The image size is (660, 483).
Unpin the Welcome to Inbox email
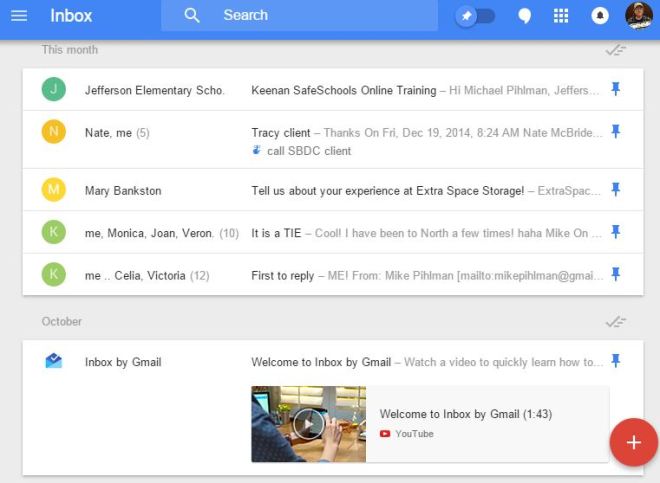click(x=616, y=361)
